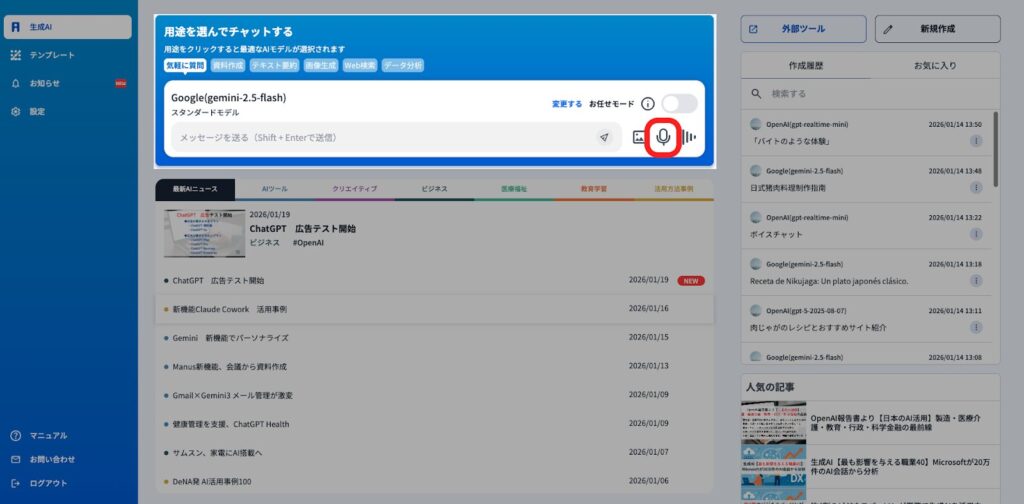This screenshot has height=504, width=1024.
Task: Click 変更する link to change model
Action: point(567,104)
